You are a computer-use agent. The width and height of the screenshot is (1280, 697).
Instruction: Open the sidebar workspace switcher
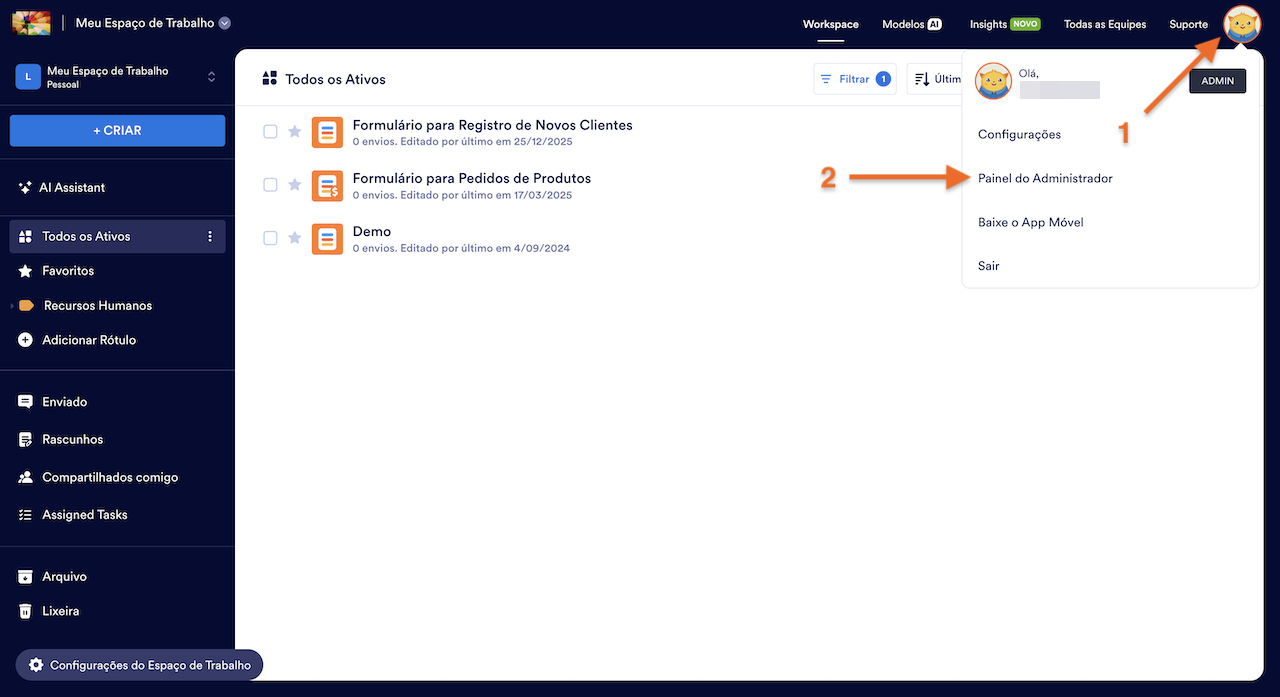point(211,77)
